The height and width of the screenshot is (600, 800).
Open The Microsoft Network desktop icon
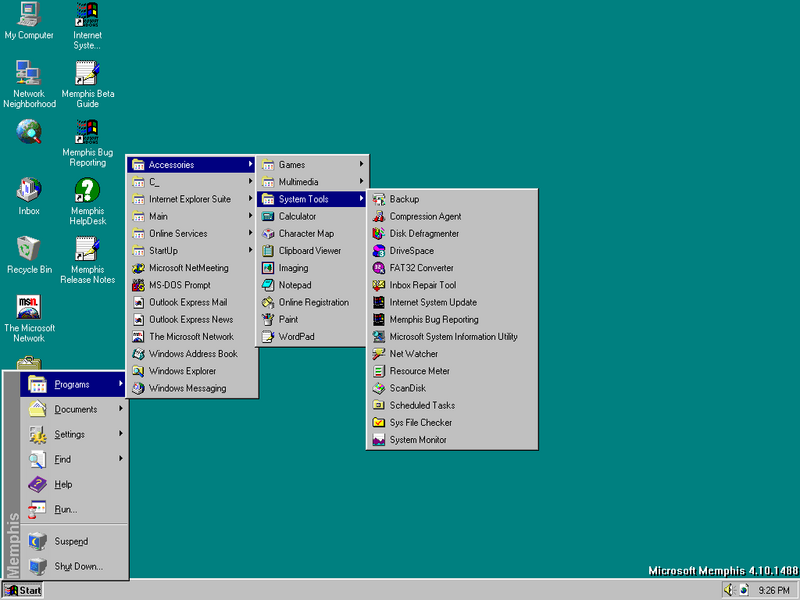tap(29, 308)
